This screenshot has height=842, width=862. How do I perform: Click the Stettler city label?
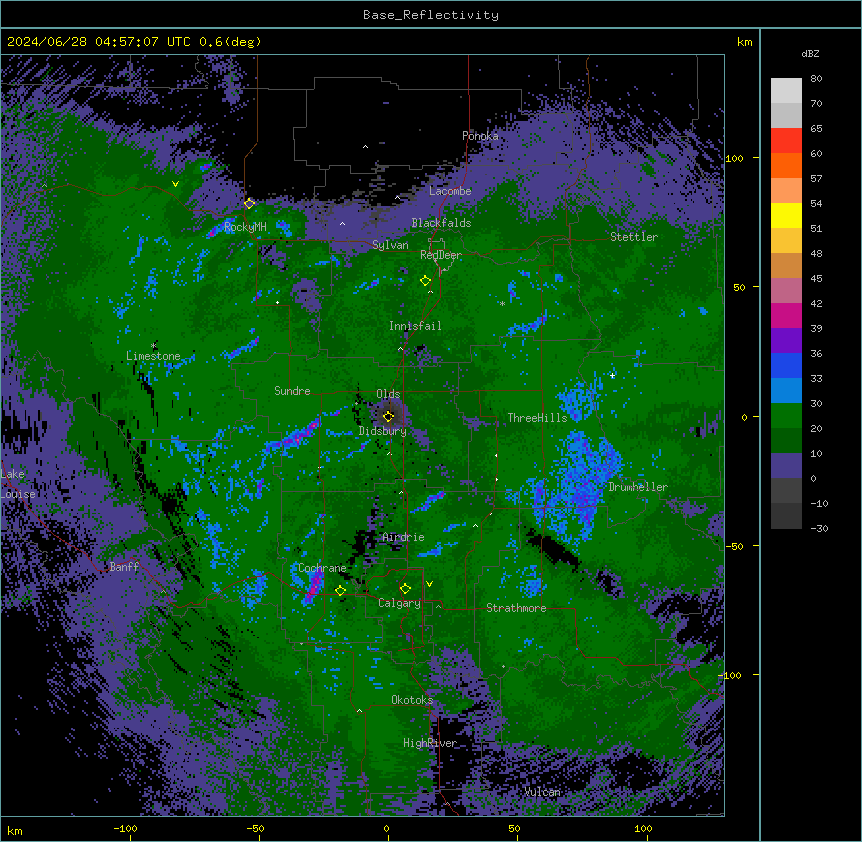tap(634, 237)
